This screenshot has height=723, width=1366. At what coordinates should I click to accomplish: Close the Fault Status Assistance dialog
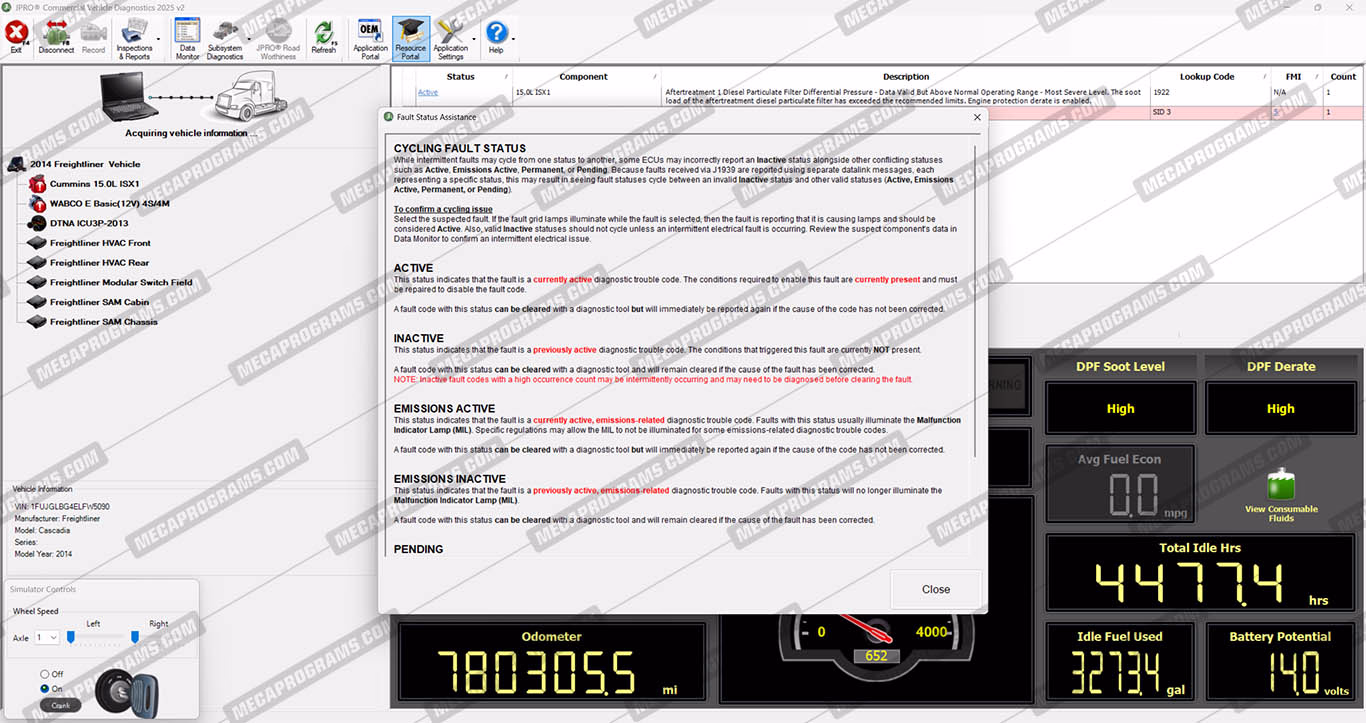click(x=936, y=589)
